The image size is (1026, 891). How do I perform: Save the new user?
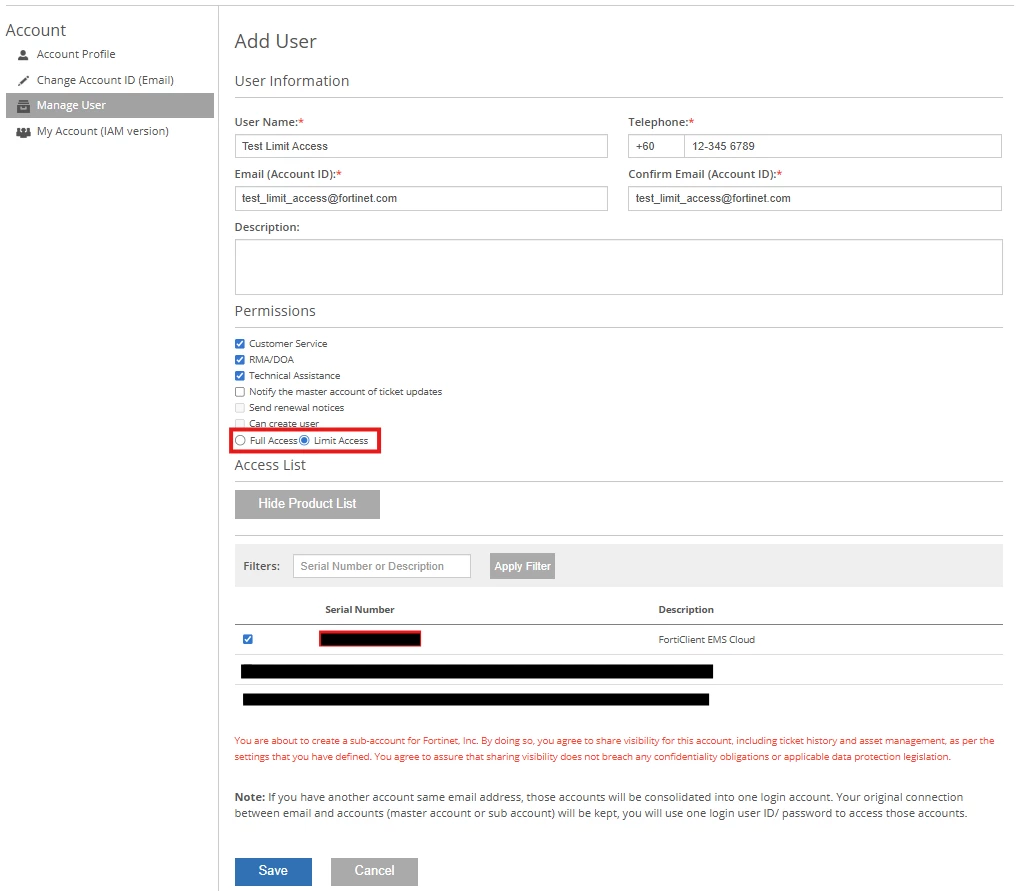(274, 871)
